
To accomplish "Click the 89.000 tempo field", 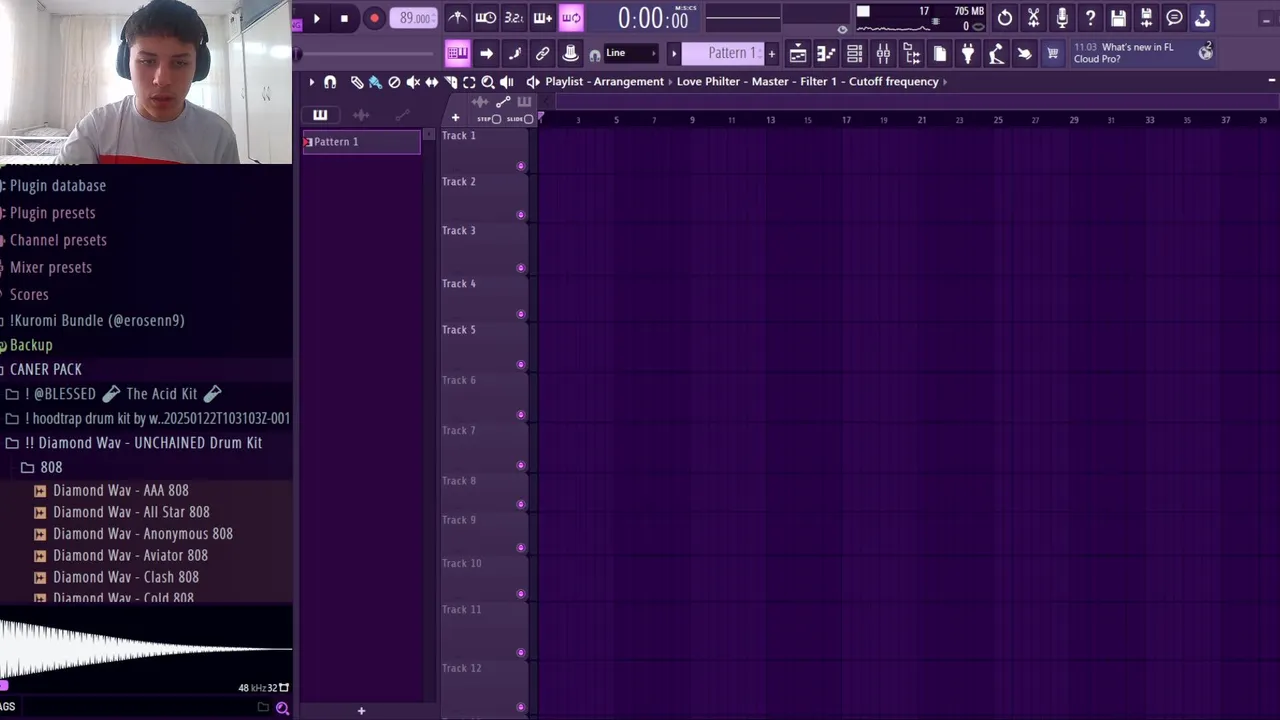I will click(414, 18).
